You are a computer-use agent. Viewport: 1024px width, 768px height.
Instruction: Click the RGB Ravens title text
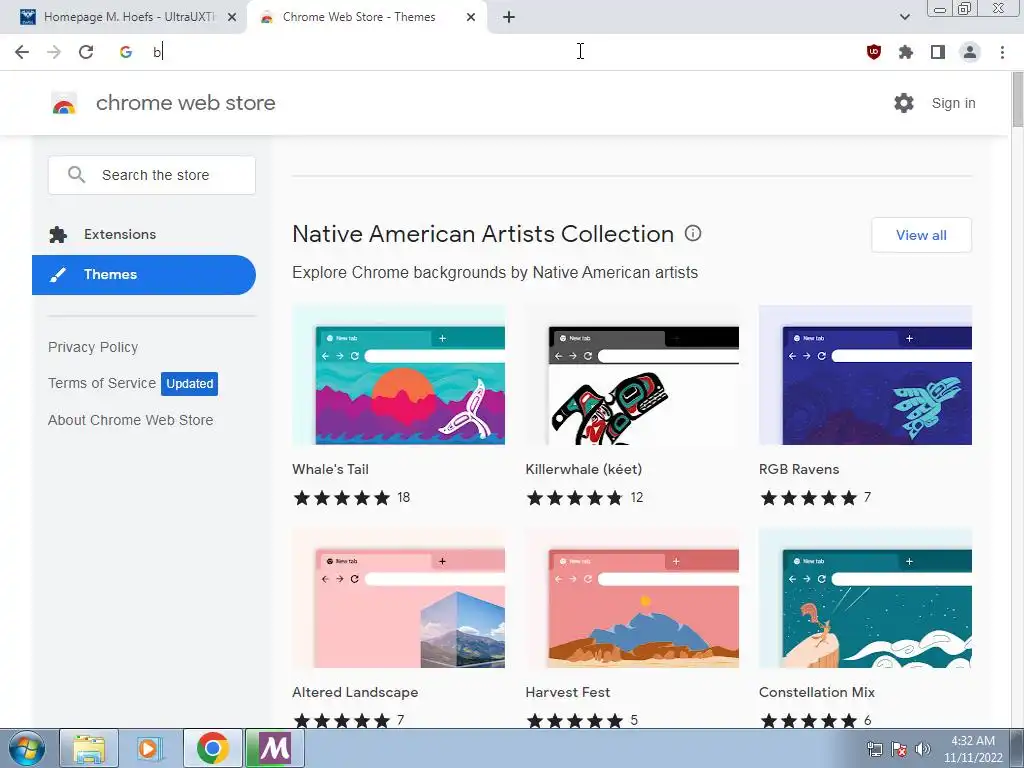click(x=799, y=470)
